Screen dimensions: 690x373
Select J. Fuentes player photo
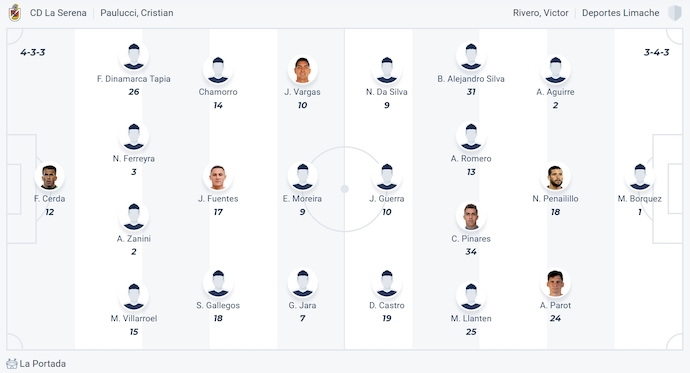tap(218, 176)
